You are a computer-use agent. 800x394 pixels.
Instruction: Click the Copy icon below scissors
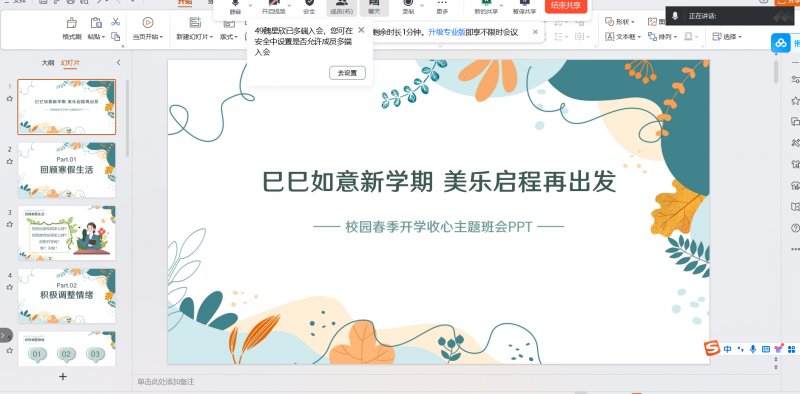(x=116, y=36)
